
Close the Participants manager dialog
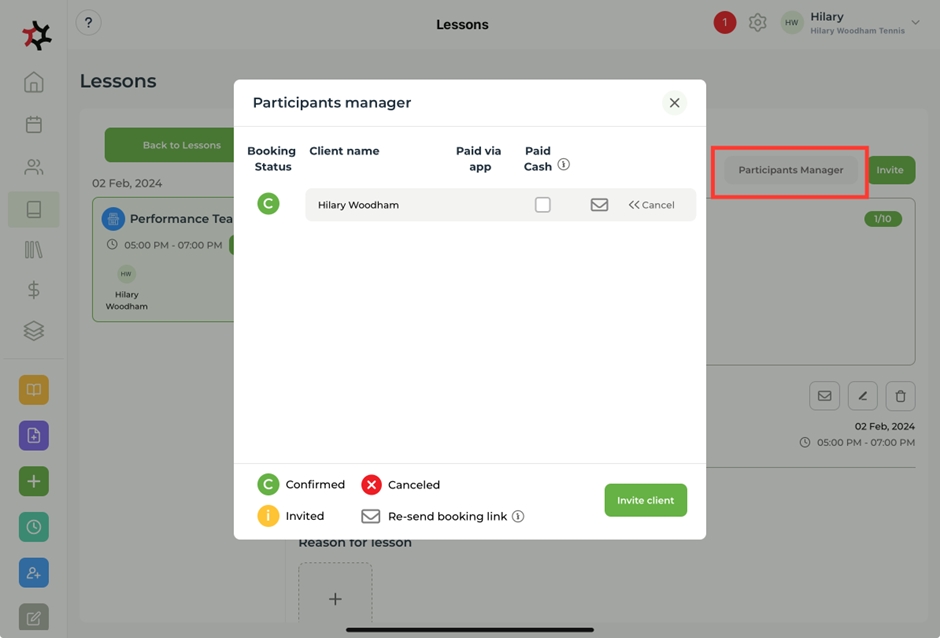(674, 103)
